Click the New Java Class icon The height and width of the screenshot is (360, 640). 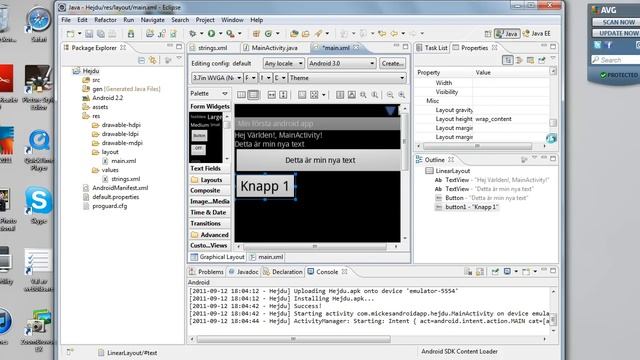point(268,33)
